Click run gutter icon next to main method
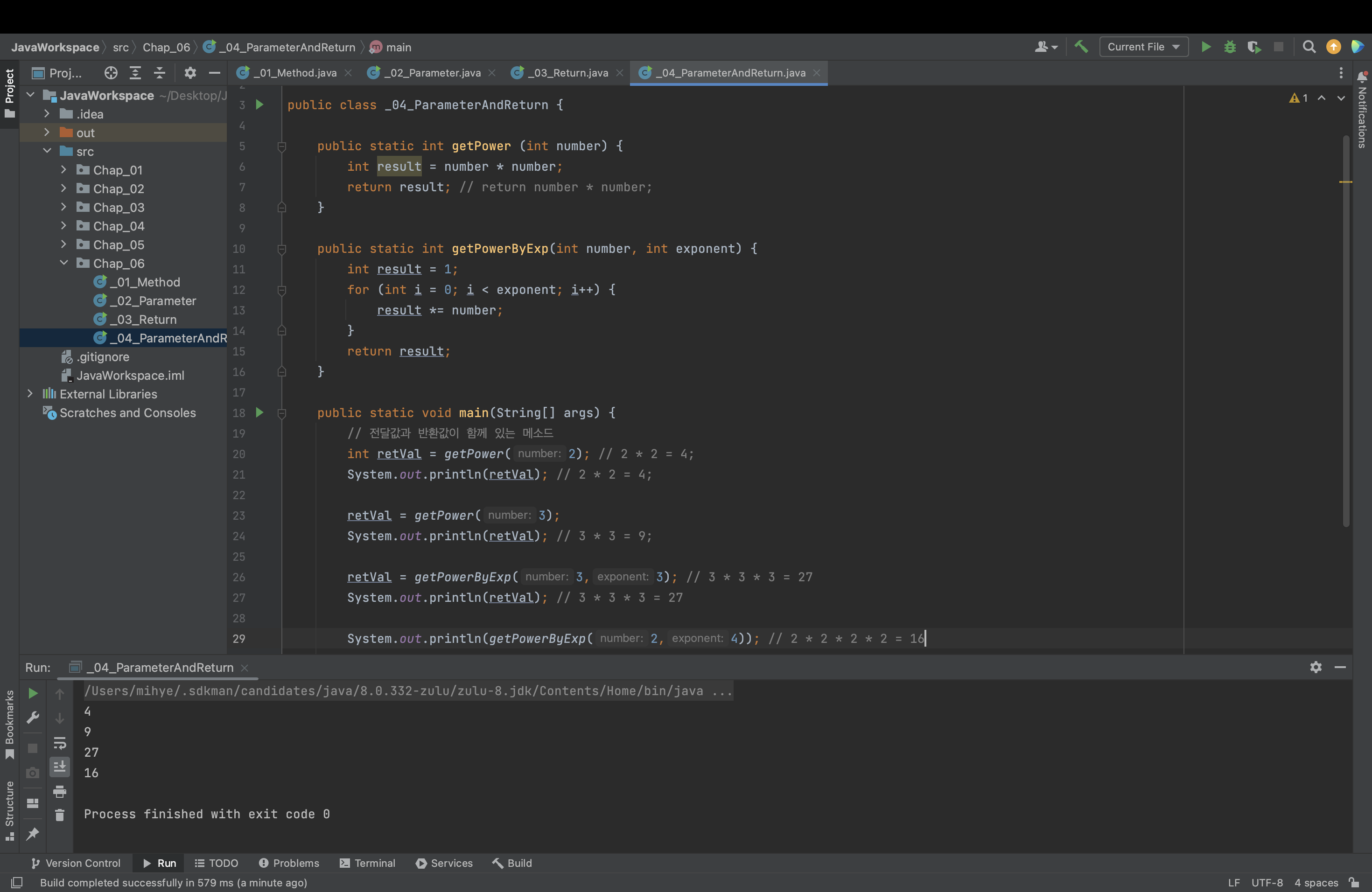 [259, 412]
